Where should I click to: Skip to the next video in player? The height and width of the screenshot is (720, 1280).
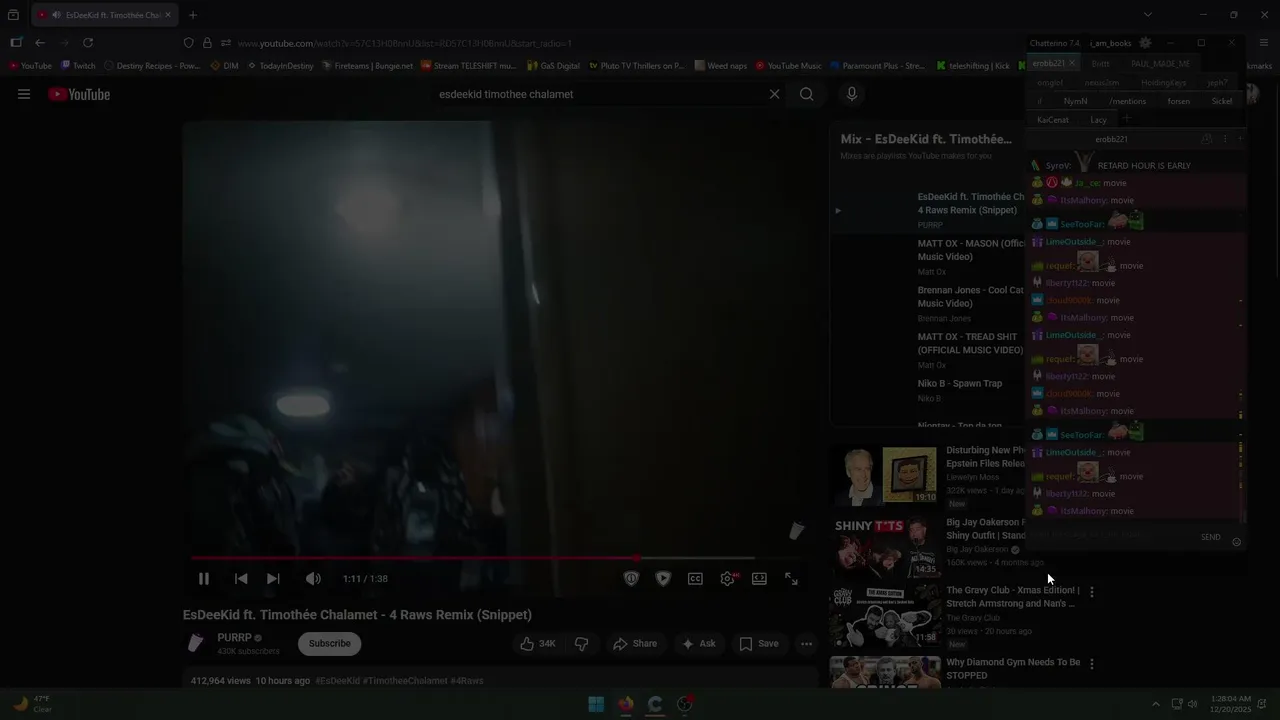point(273,578)
